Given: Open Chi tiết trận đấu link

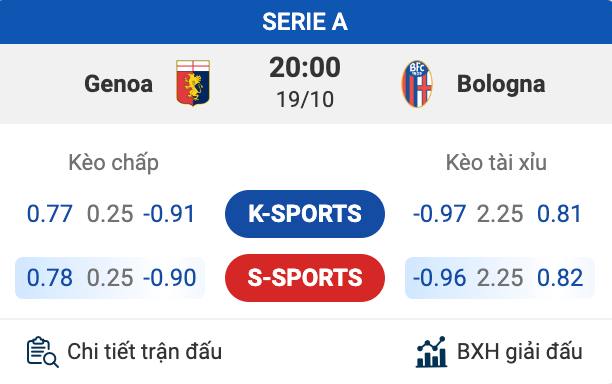Looking at the screenshot, I should [x=144, y=351].
